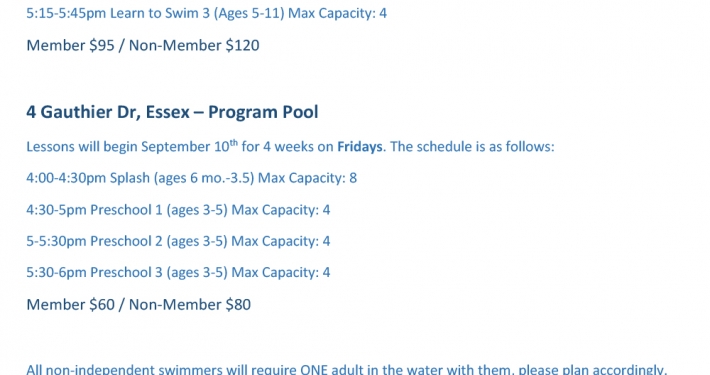The image size is (710, 375).
Task: Click the Lessons will begin September 10th line
Action: [x=290, y=146]
